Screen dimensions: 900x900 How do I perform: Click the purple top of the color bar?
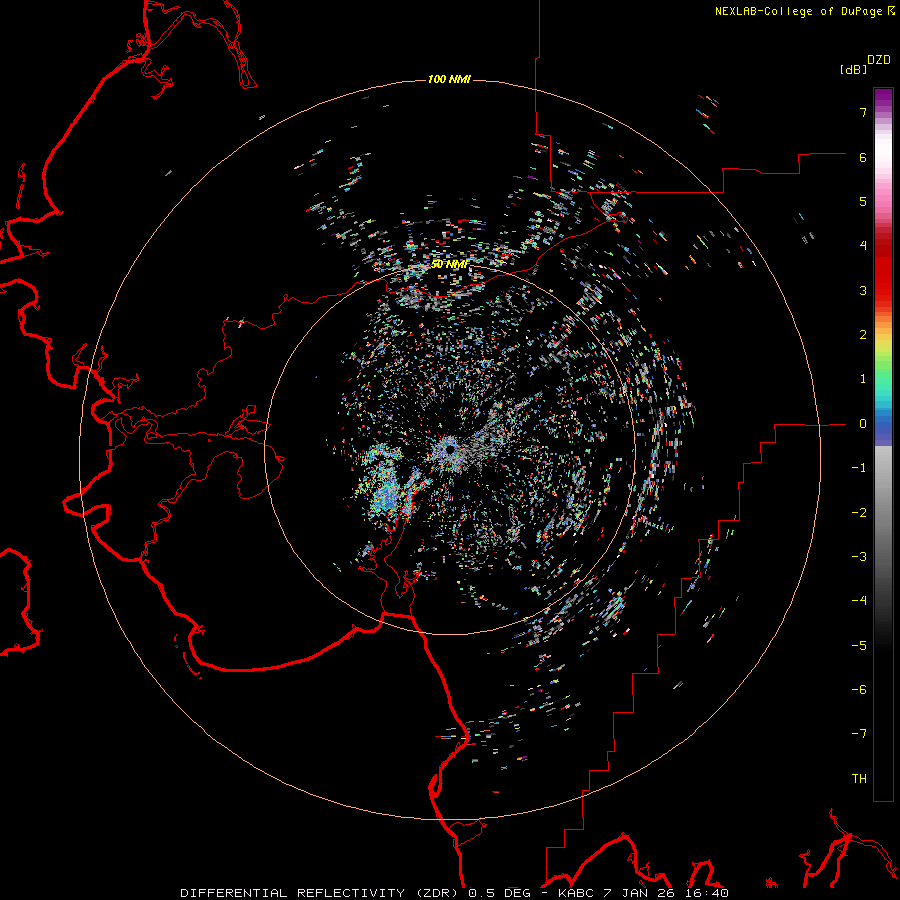click(x=883, y=98)
